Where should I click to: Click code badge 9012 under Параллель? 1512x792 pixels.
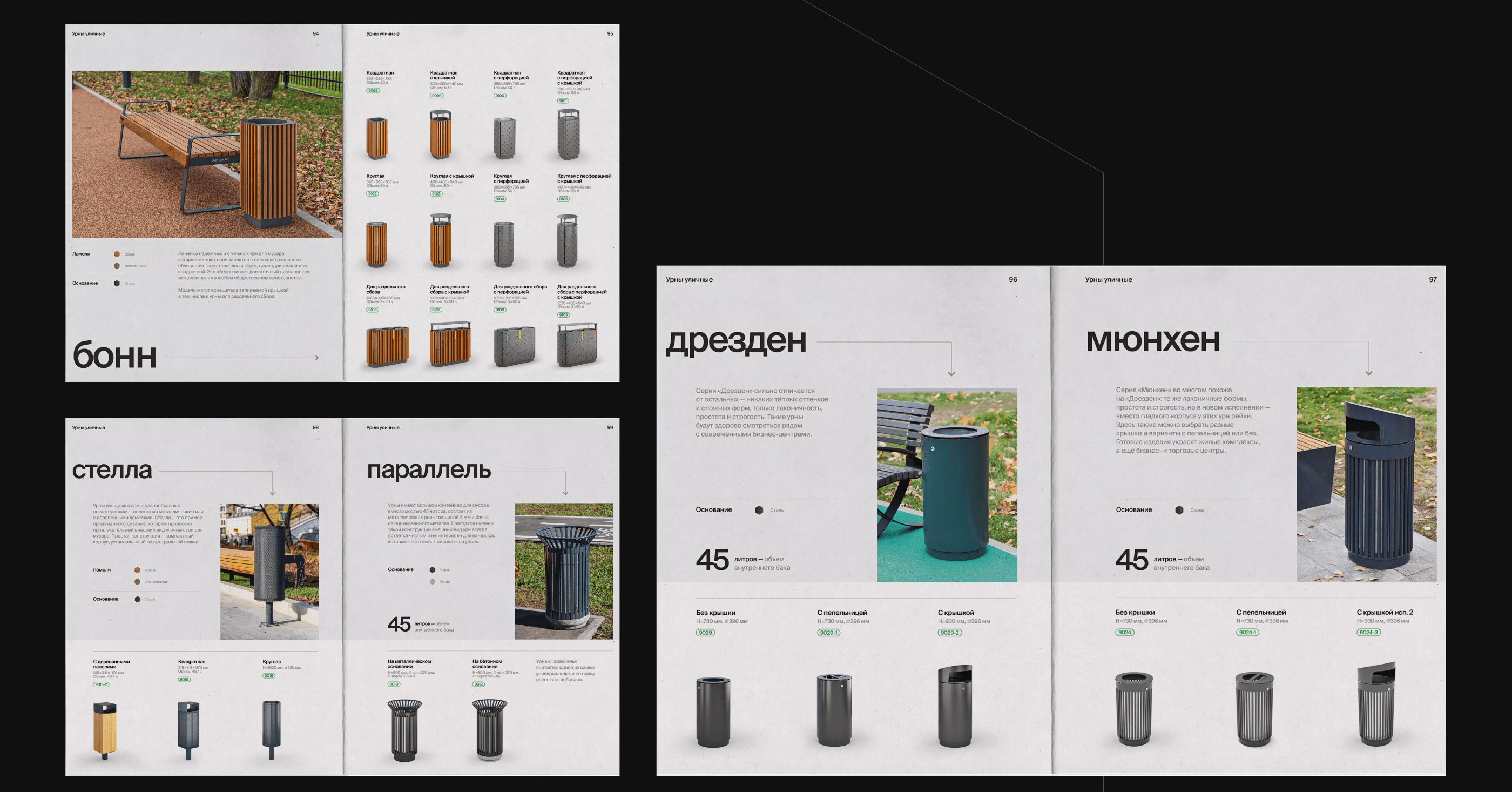(478, 684)
